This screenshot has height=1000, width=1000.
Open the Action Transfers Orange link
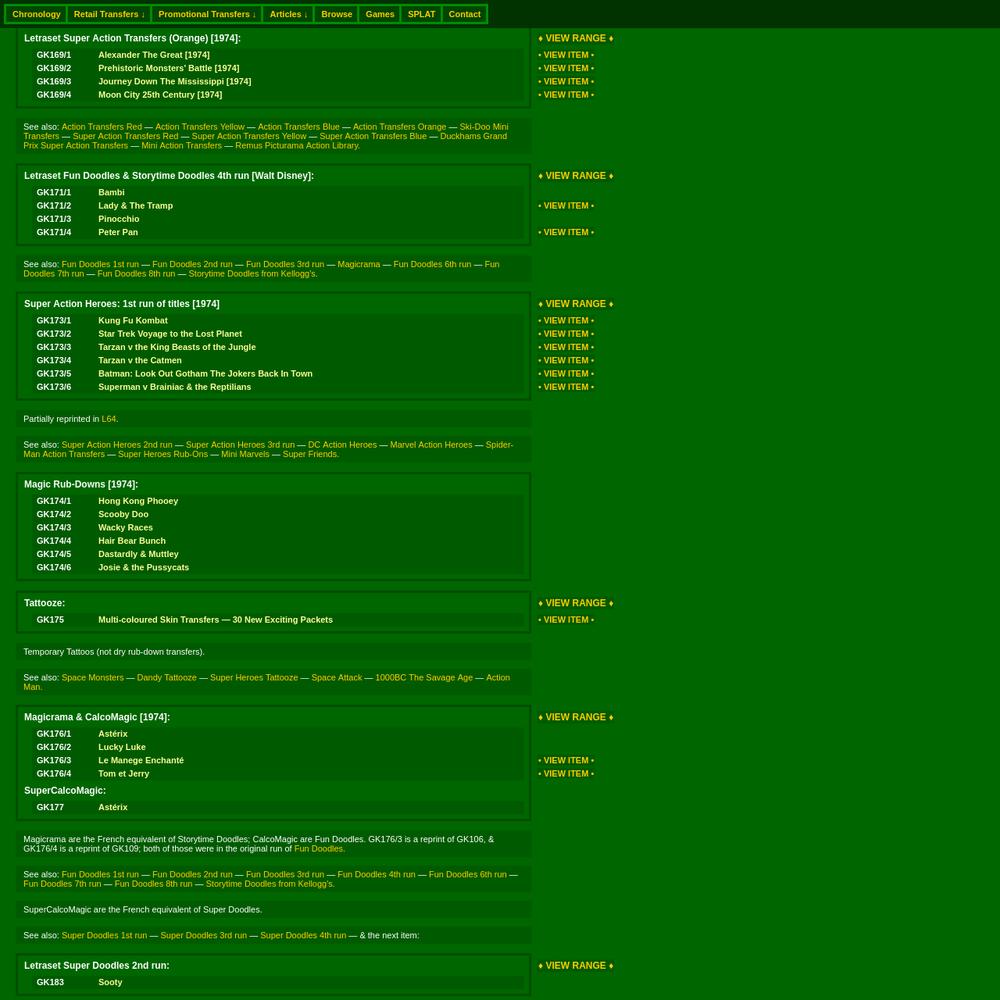point(399,127)
